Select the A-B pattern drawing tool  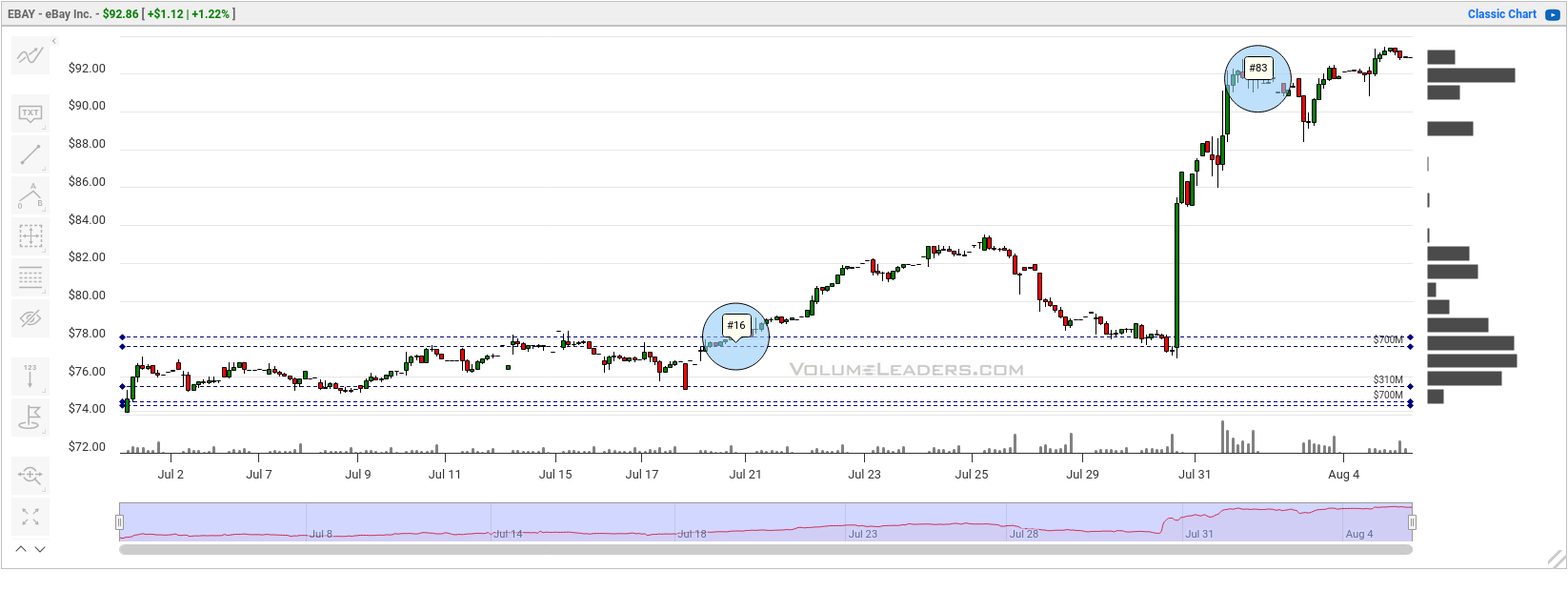30,195
